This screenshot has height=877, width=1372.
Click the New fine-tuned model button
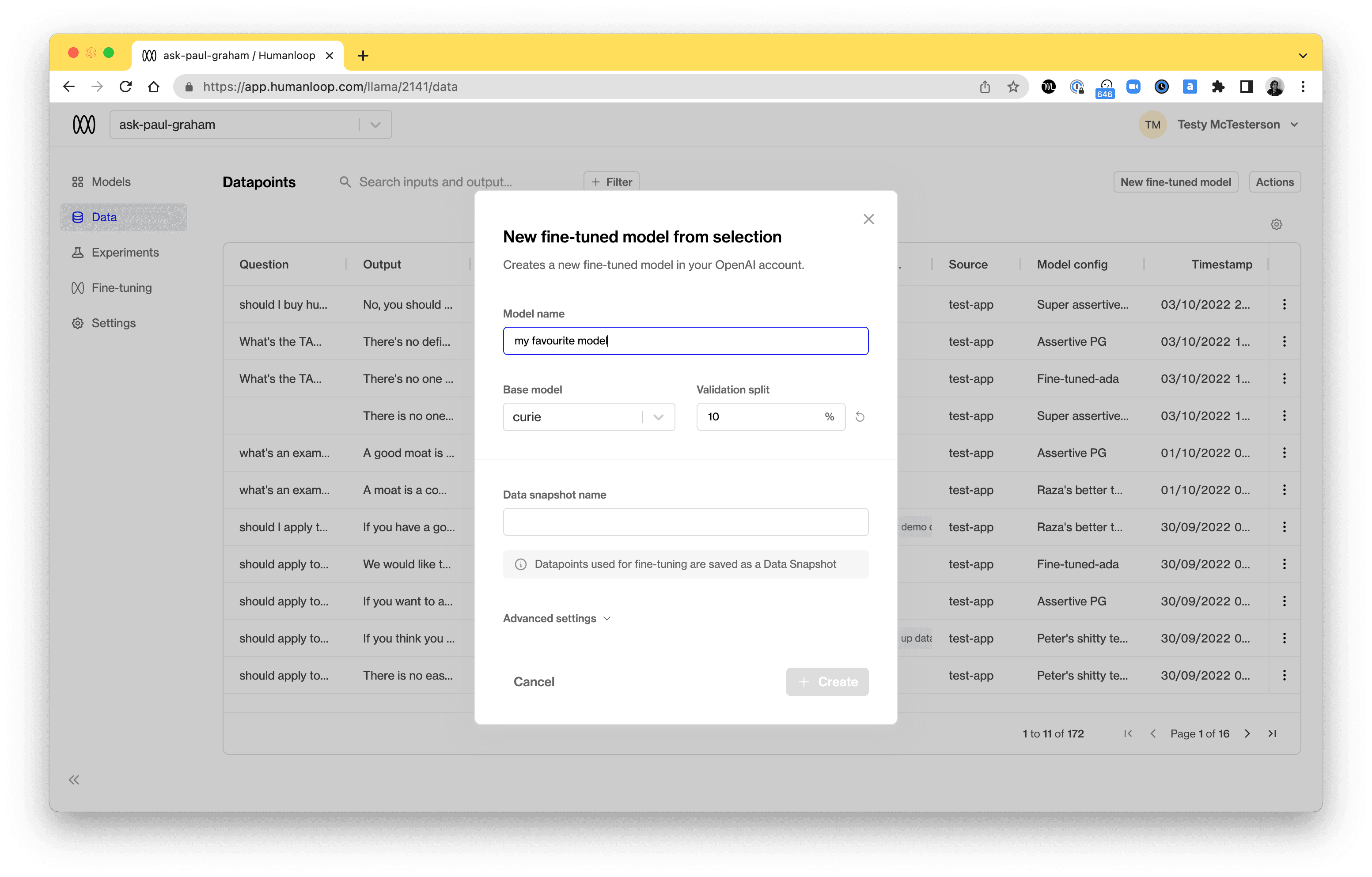1176,182
